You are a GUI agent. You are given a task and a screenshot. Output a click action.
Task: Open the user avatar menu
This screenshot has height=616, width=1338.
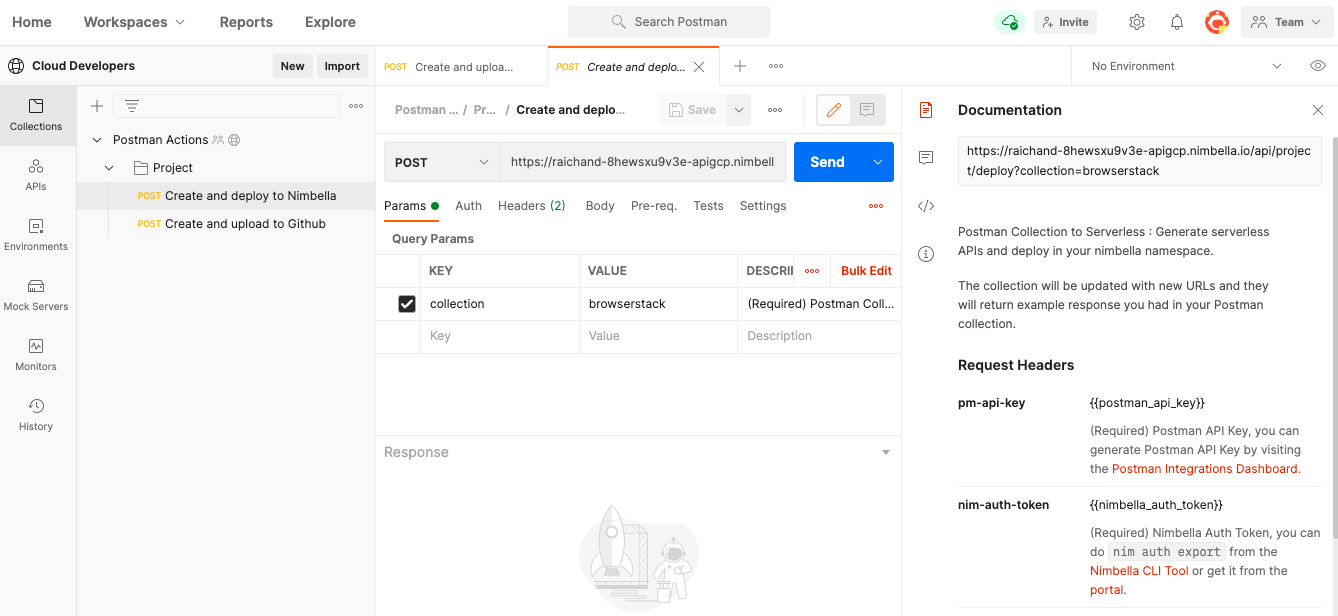(1217, 22)
